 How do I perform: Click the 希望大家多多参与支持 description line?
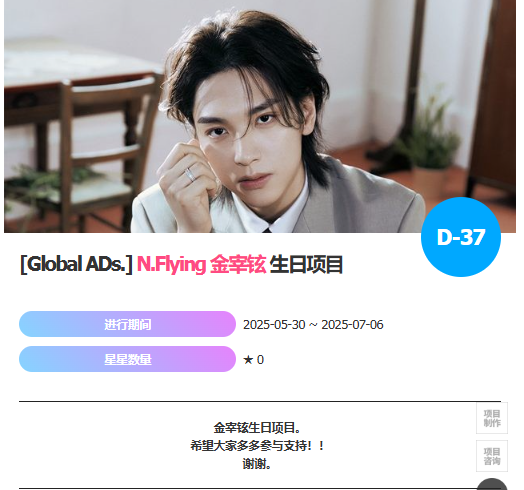click(x=257, y=446)
